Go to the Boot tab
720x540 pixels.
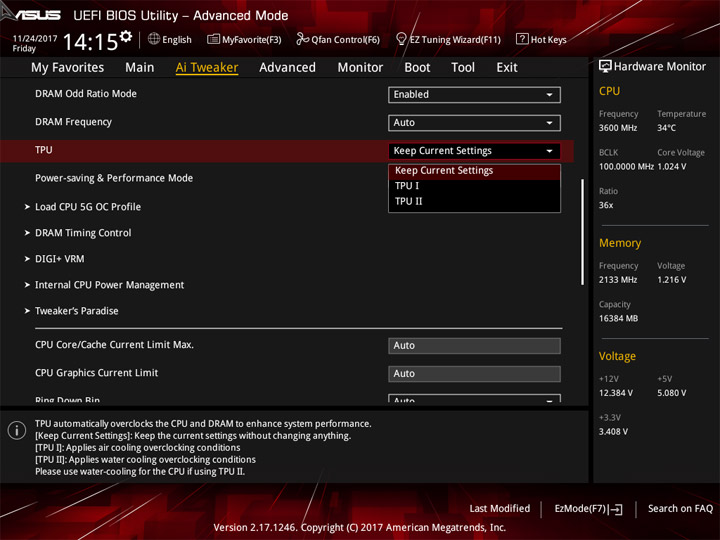click(x=417, y=68)
